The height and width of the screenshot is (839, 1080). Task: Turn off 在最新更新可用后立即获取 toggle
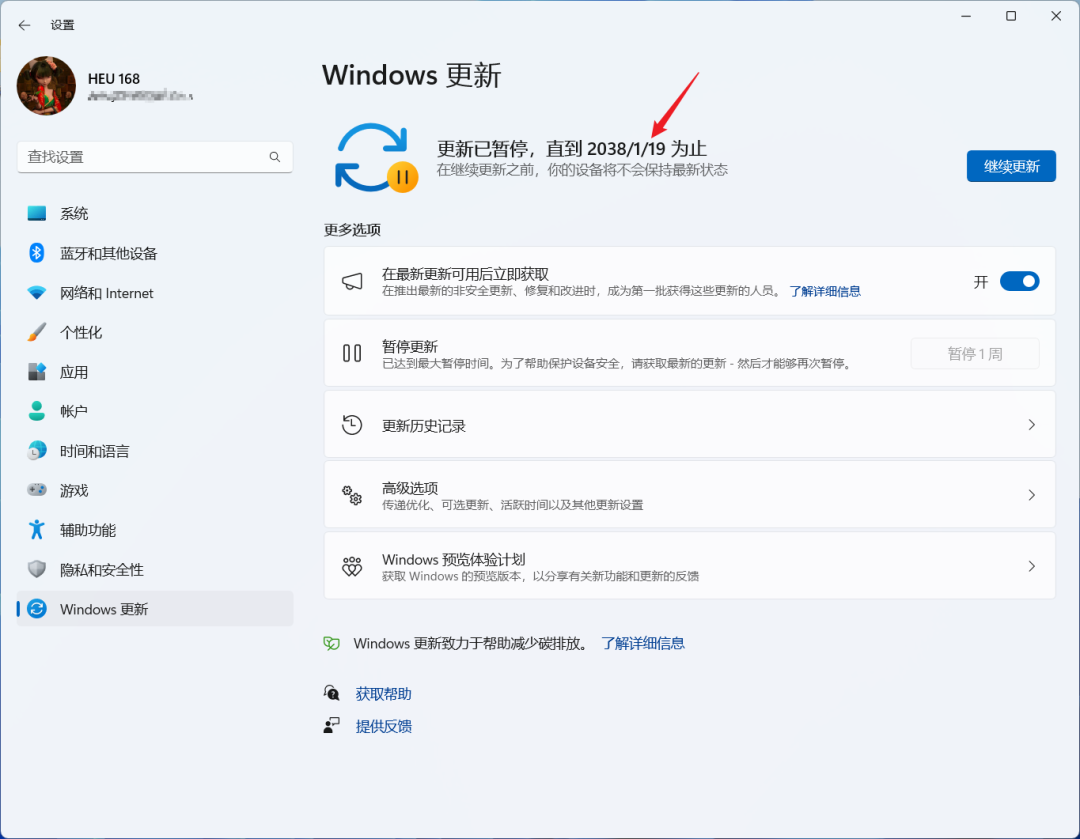point(1019,282)
